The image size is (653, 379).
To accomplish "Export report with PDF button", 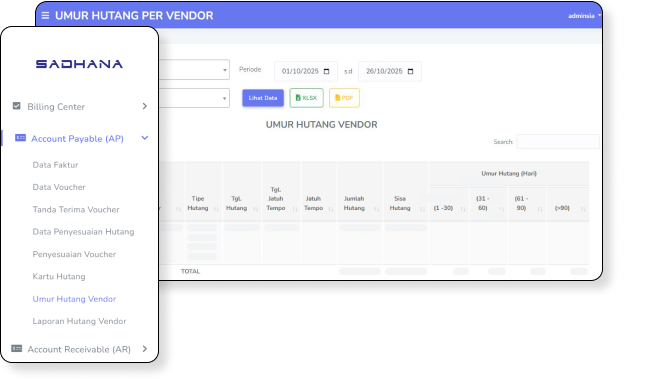I will tap(344, 98).
